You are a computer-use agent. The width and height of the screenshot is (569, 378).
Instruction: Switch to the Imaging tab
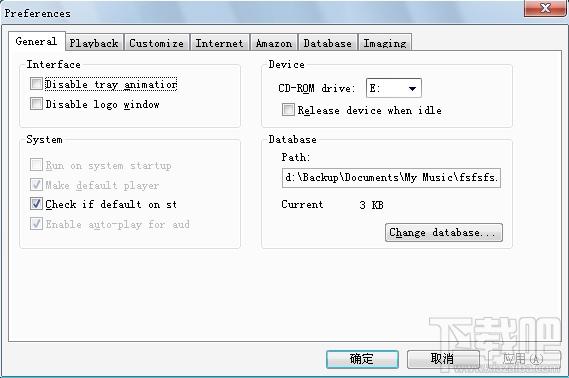point(385,43)
